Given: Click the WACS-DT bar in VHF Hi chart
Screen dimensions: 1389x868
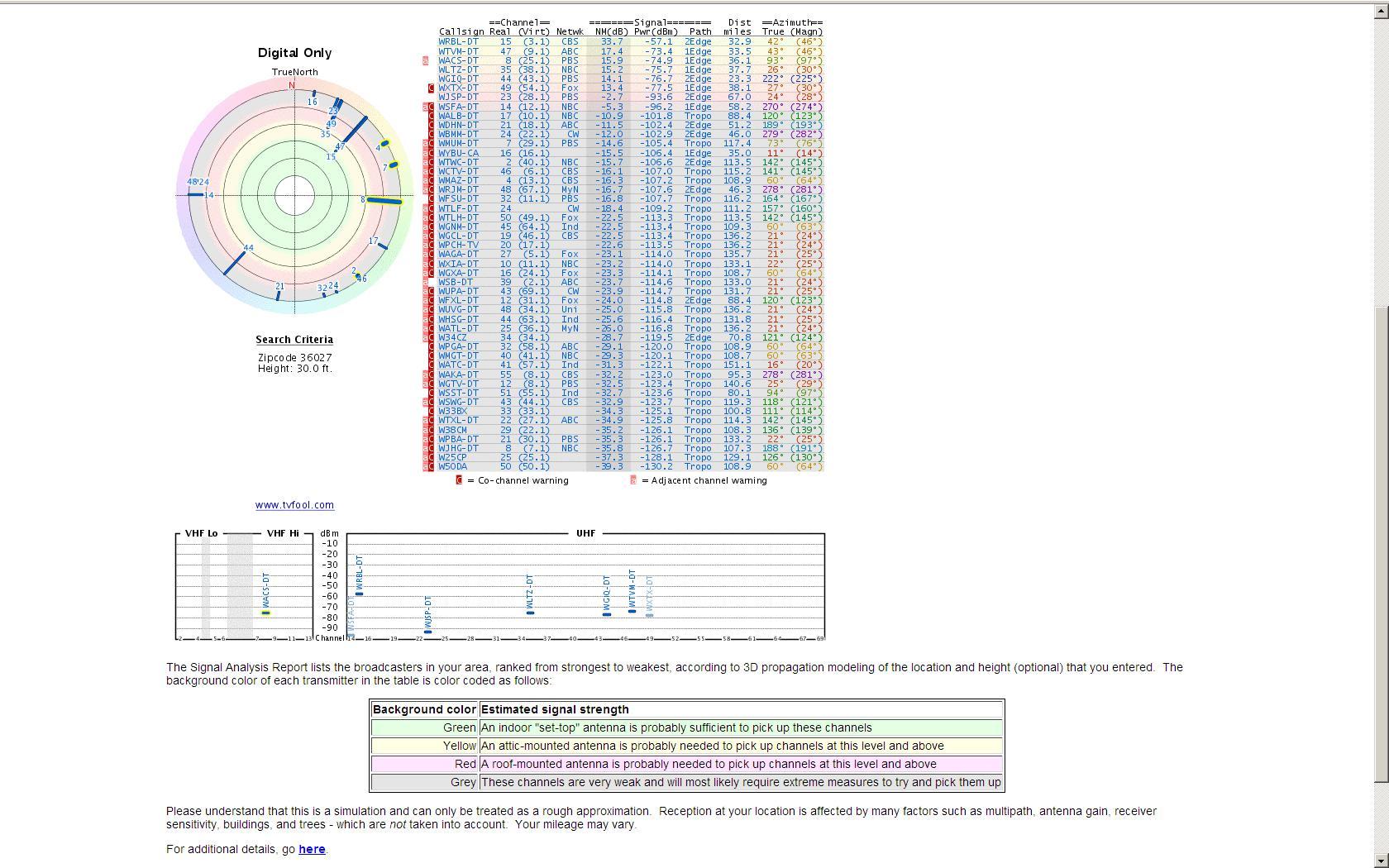Looking at the screenshot, I should click(x=266, y=613).
